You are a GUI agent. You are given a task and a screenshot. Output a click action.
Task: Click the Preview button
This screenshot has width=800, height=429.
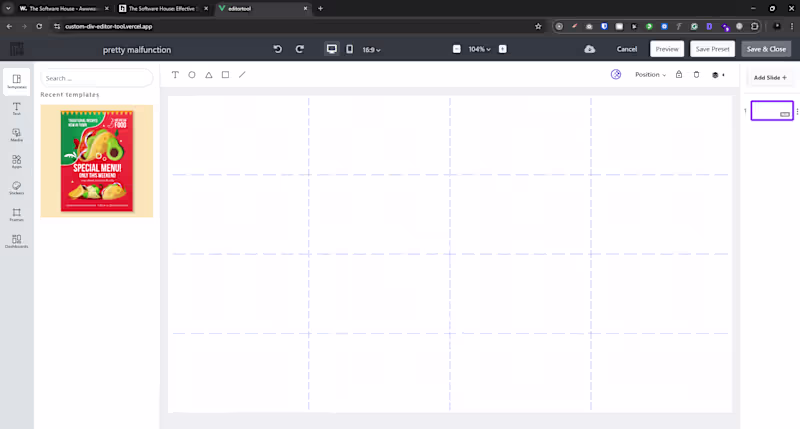(x=667, y=49)
